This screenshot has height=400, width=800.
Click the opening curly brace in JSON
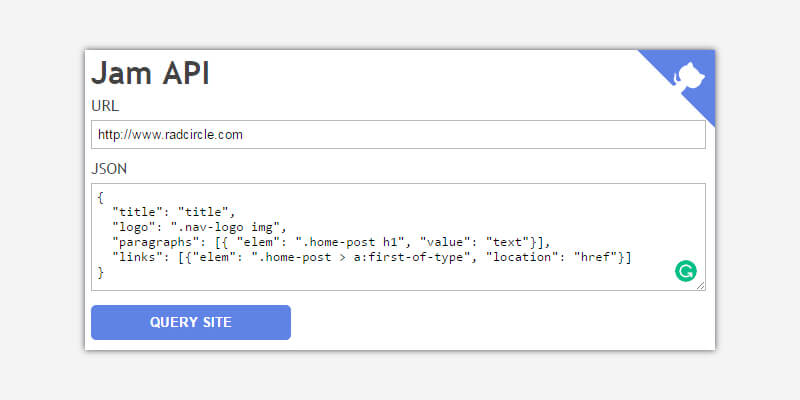pyautogui.click(x=101, y=196)
